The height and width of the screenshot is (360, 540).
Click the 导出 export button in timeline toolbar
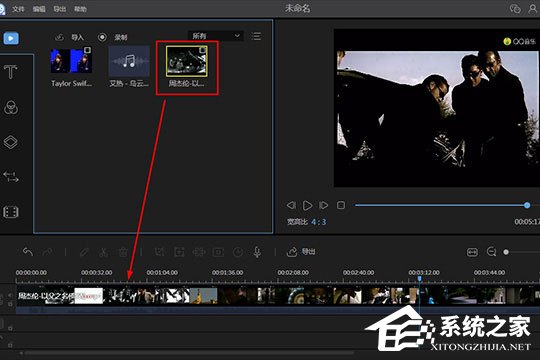pos(301,252)
